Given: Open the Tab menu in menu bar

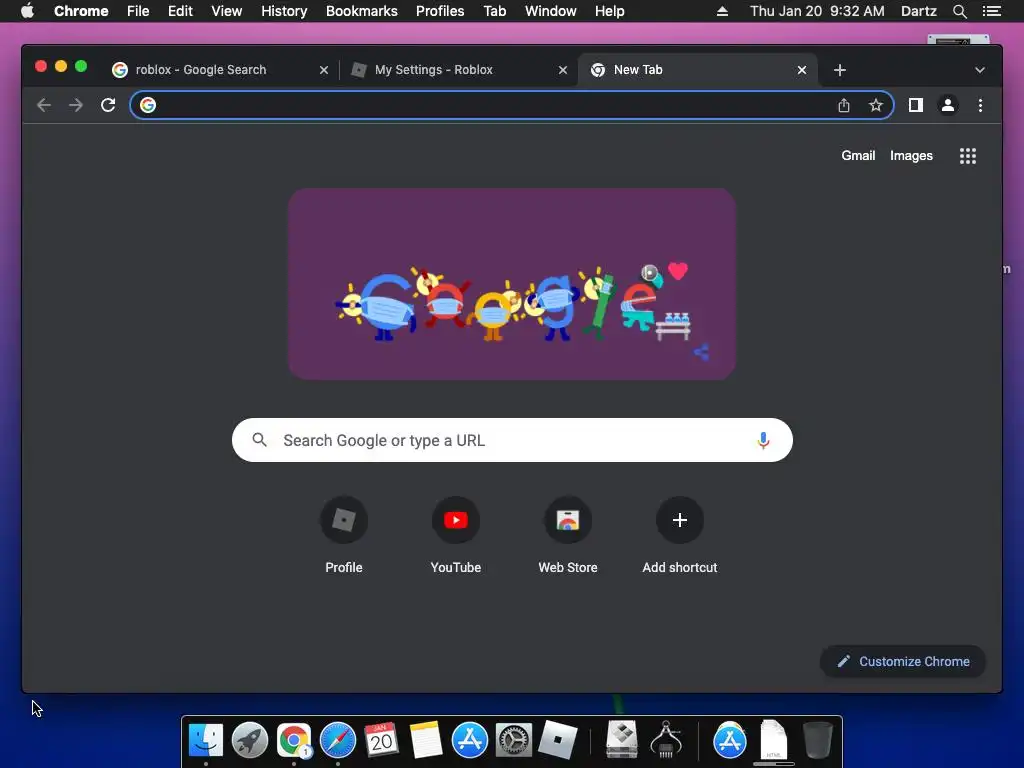Looking at the screenshot, I should tap(494, 11).
